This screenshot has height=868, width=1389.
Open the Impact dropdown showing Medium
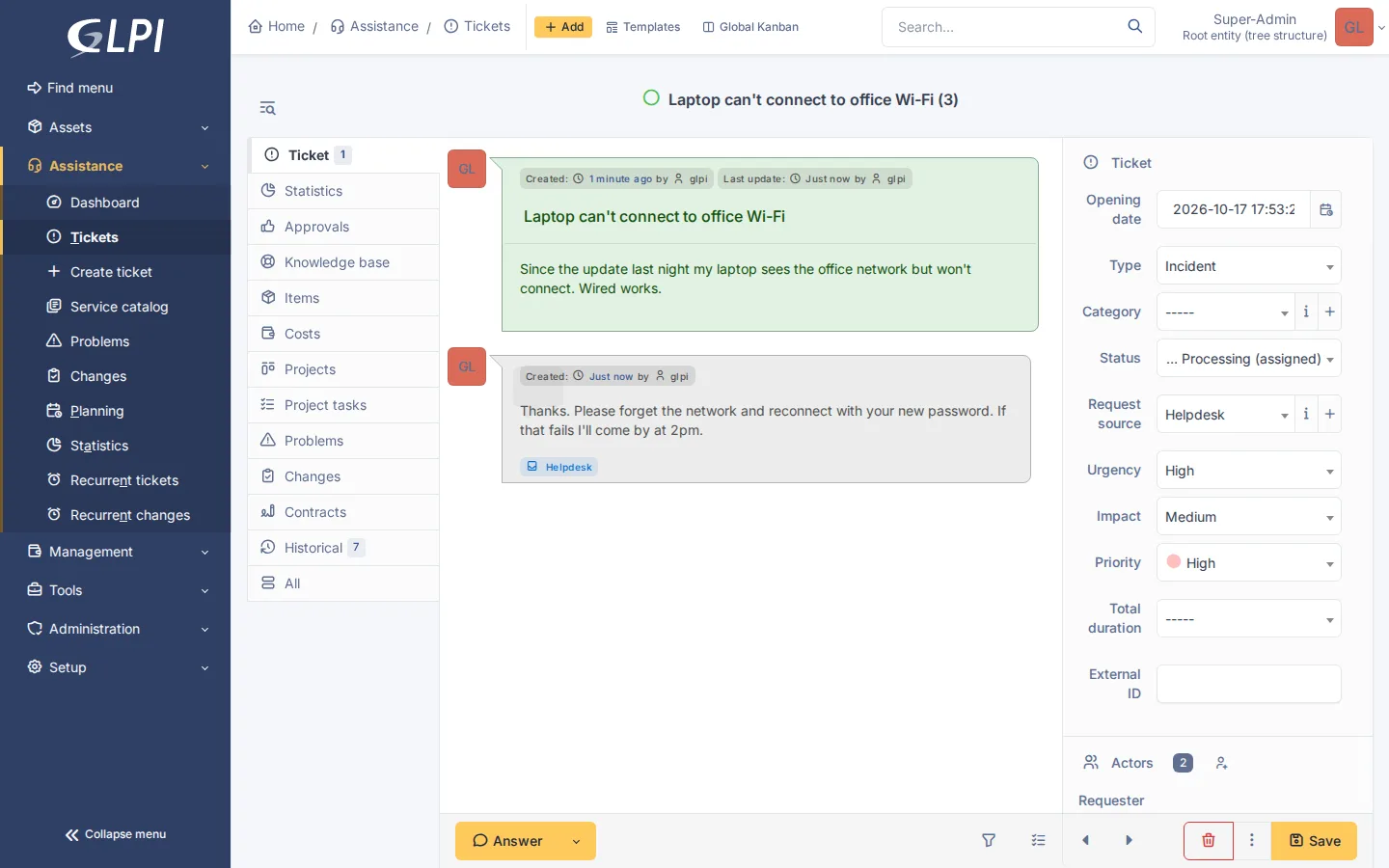1248,517
